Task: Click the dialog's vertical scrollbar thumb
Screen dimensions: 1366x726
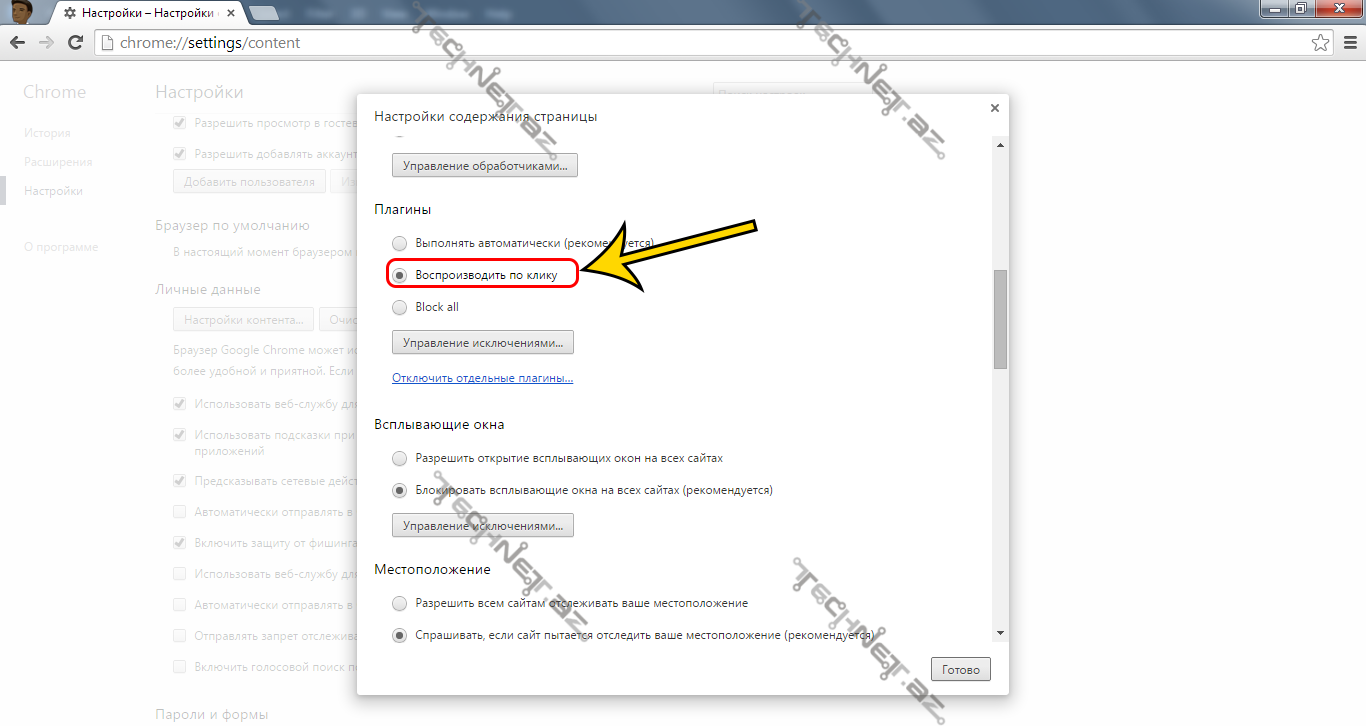Action: (1000, 320)
